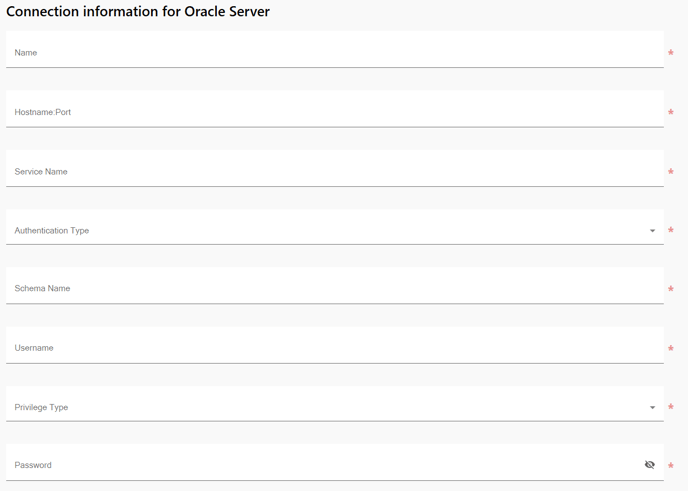Click the required asterisk beside Hostname:Port
Screen dimensions: 688x491
[671, 112]
